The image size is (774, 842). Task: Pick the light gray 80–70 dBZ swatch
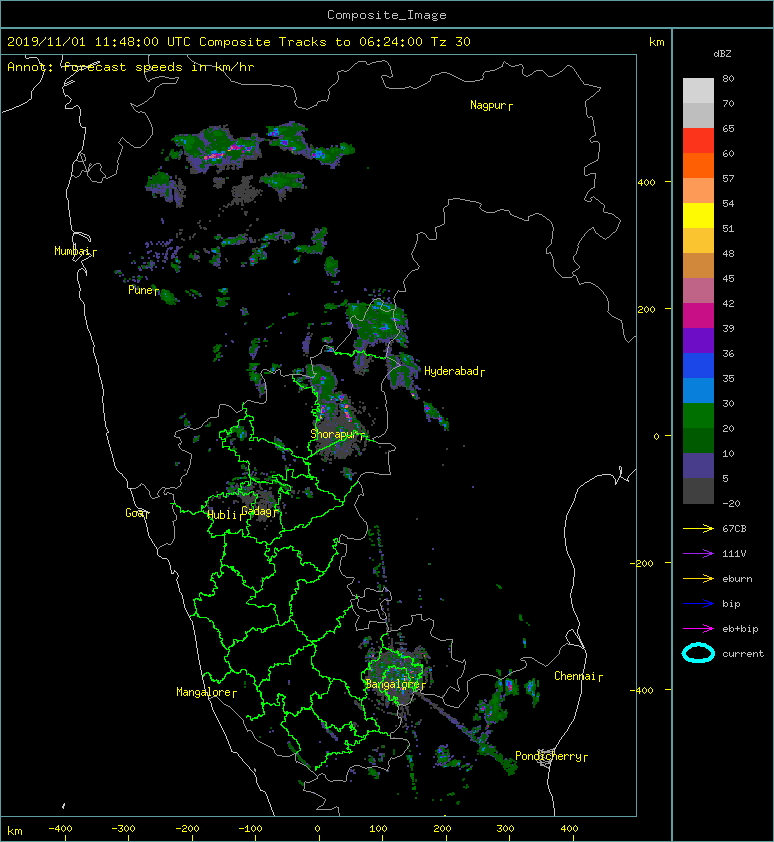(x=698, y=91)
